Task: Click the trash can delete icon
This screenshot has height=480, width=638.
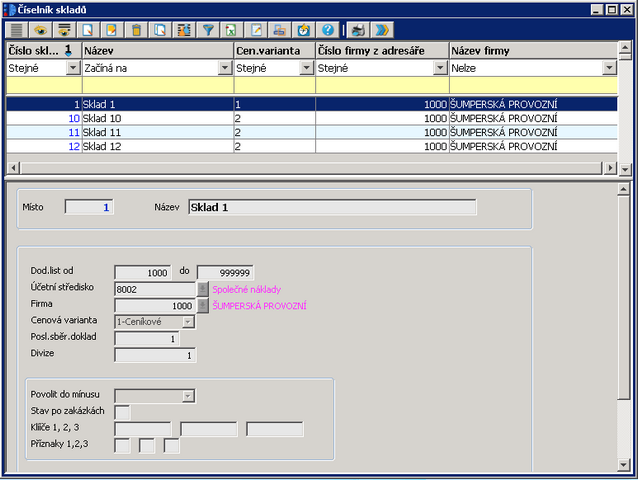Action: coord(137,30)
